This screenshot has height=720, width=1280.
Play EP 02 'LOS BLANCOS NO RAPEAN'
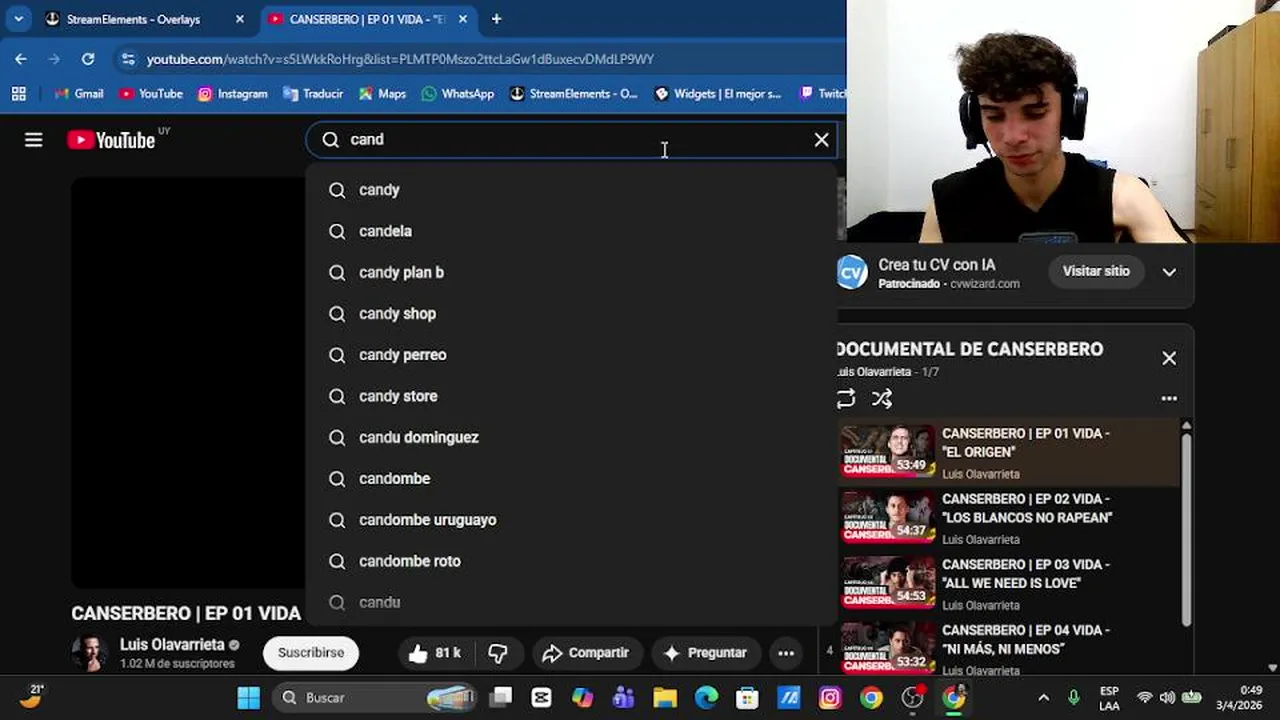[1008, 518]
